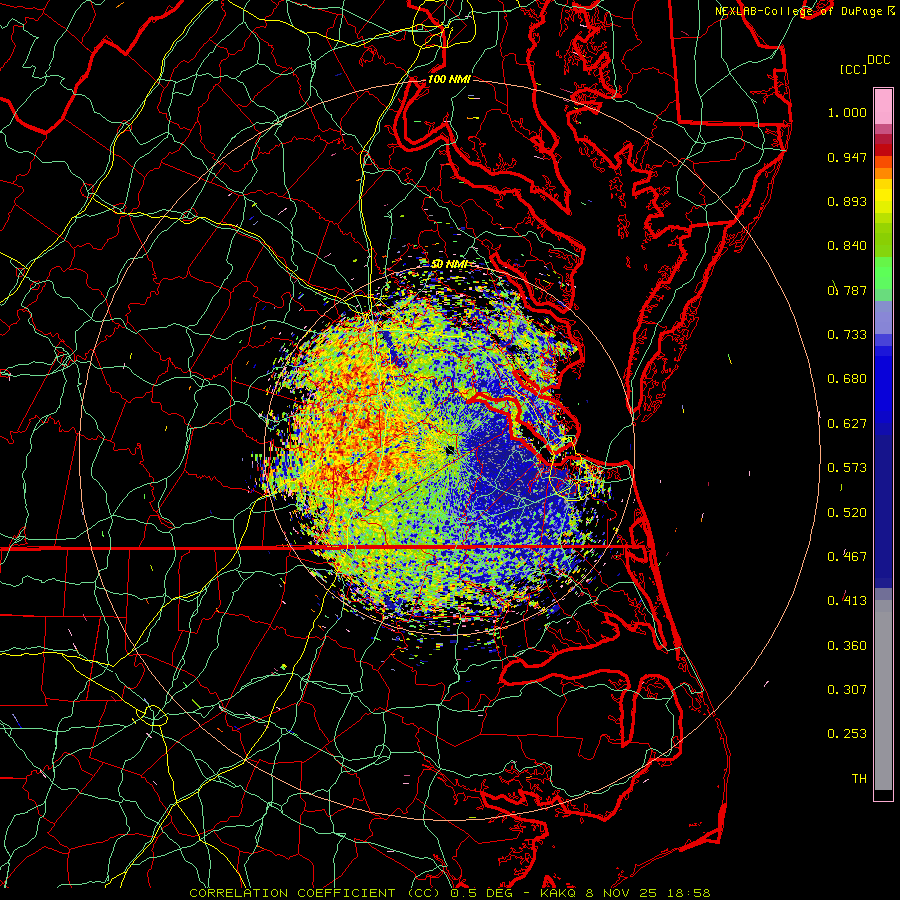Select the 0.520 legend value
900x900 pixels.
847,513
